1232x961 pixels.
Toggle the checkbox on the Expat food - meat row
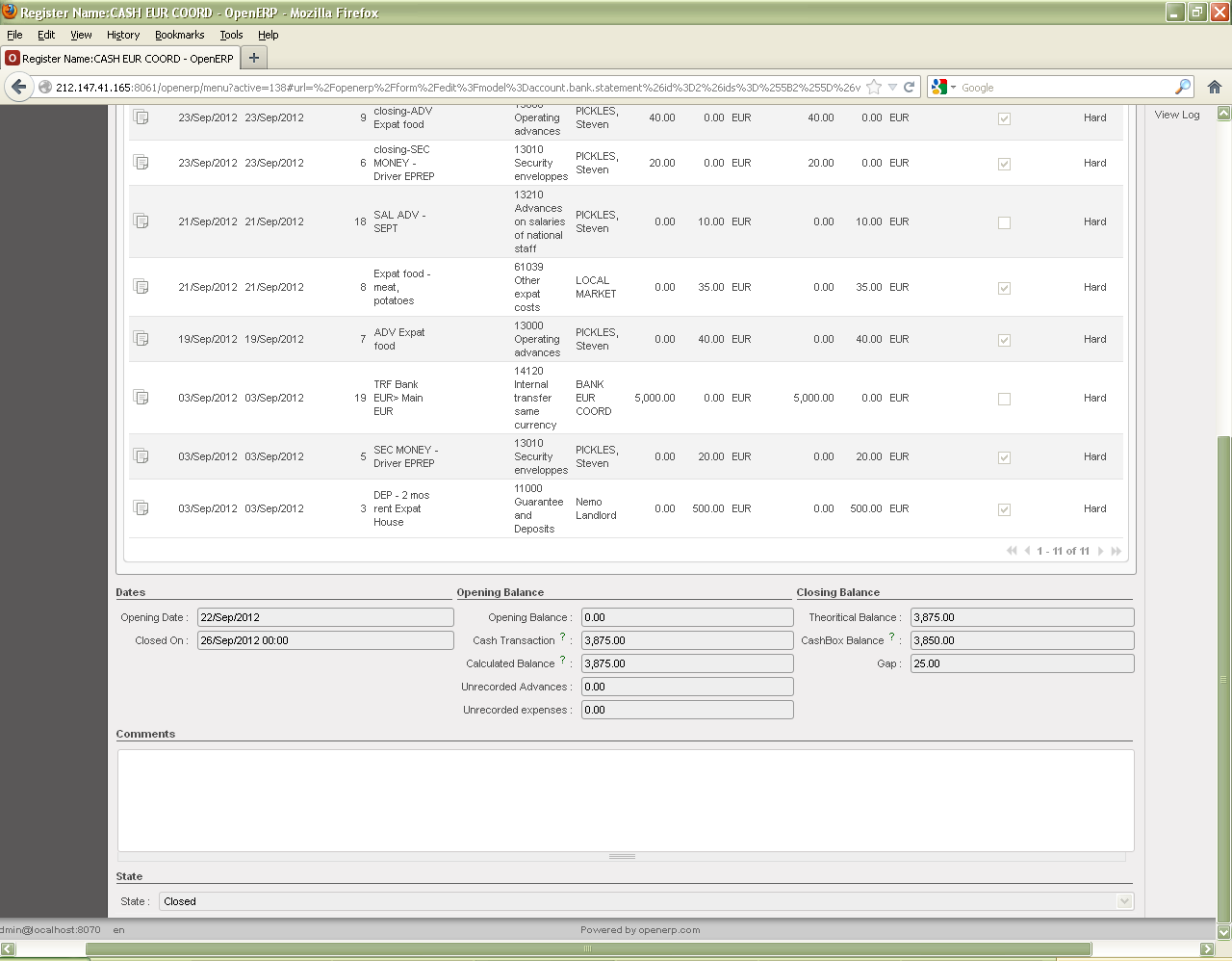(x=1004, y=288)
